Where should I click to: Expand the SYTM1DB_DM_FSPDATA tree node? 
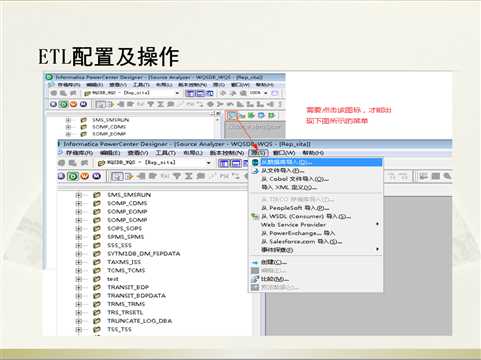click(78, 254)
